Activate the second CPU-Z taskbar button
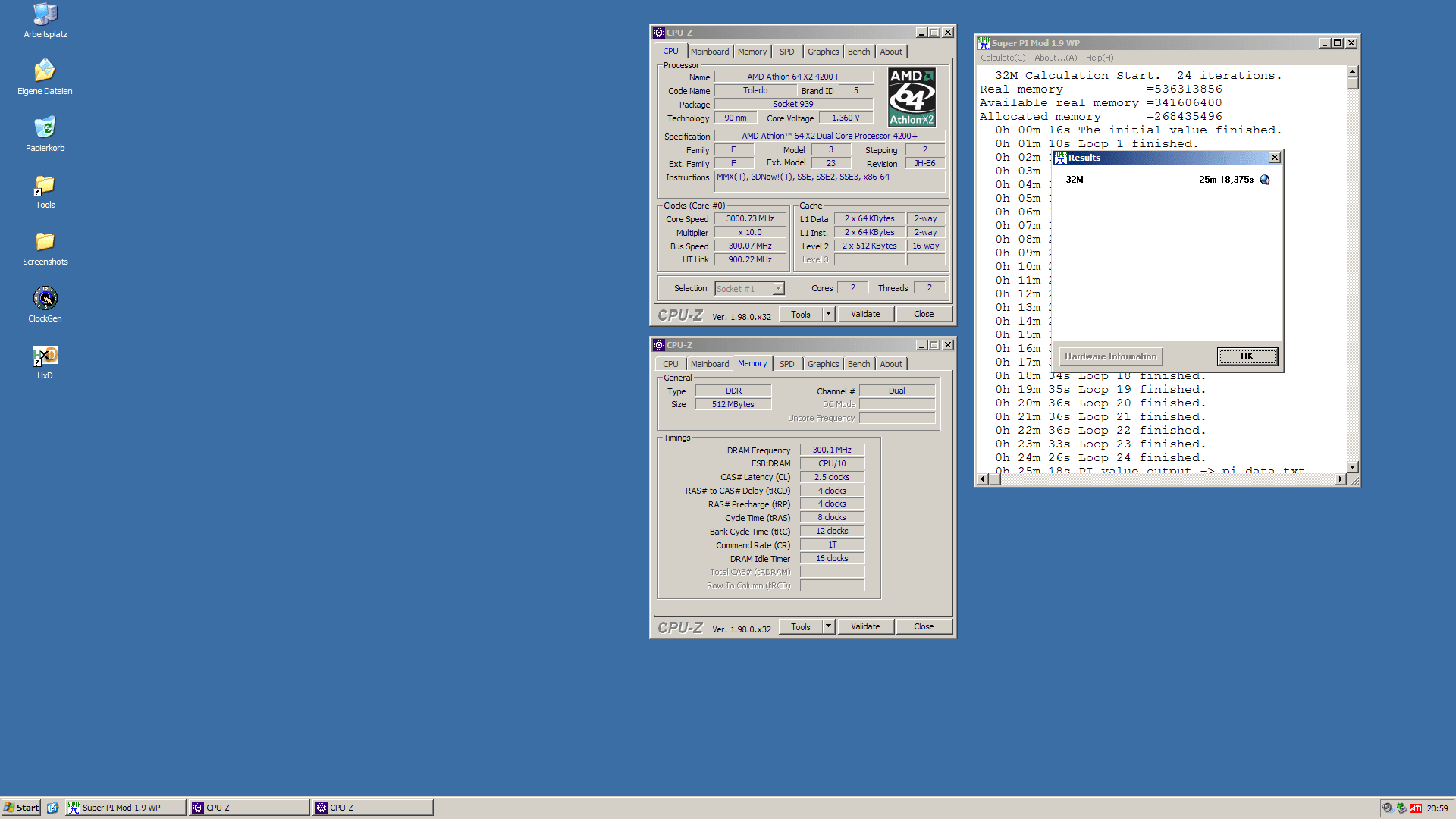Viewport: 1456px width, 819px height. click(373, 808)
